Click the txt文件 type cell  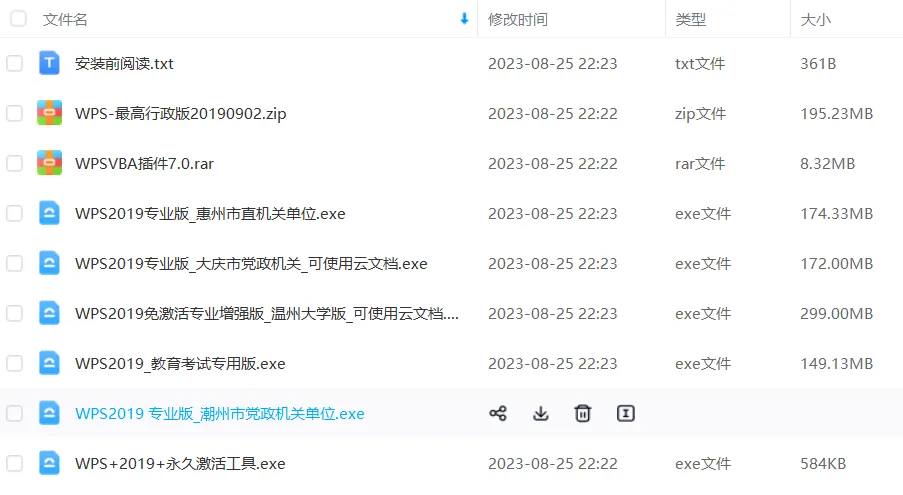(700, 63)
